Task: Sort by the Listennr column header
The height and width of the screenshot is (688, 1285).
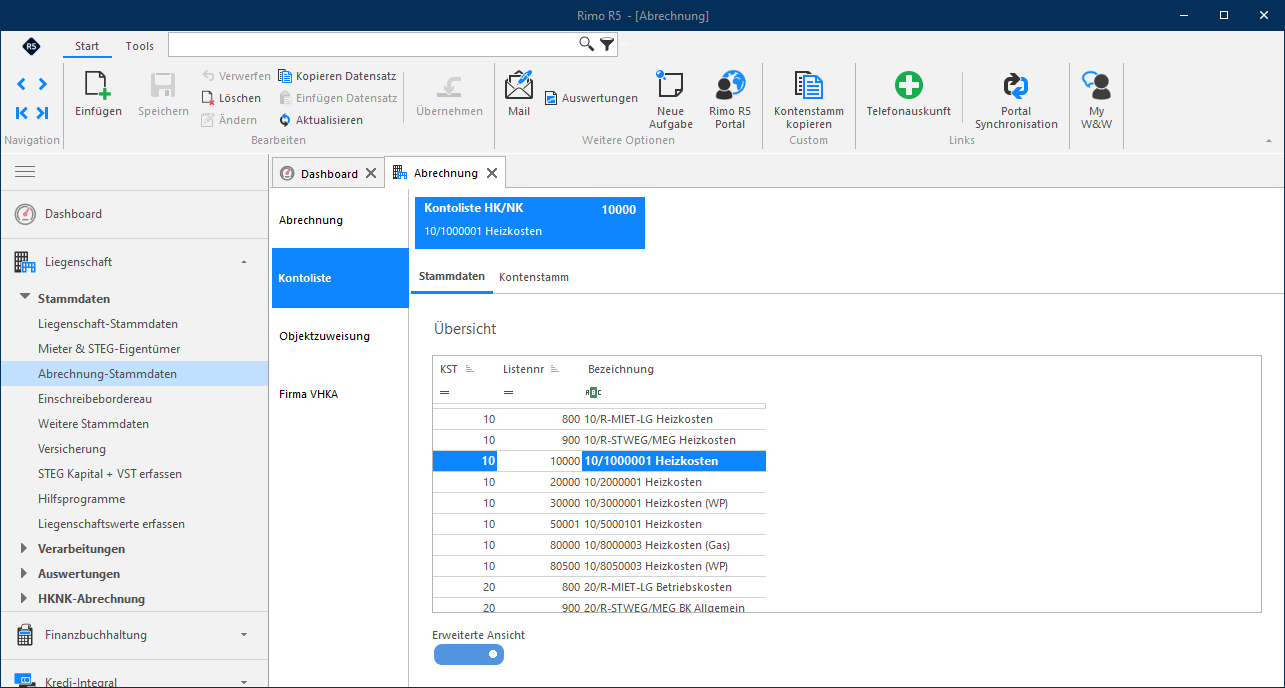Action: tap(524, 369)
